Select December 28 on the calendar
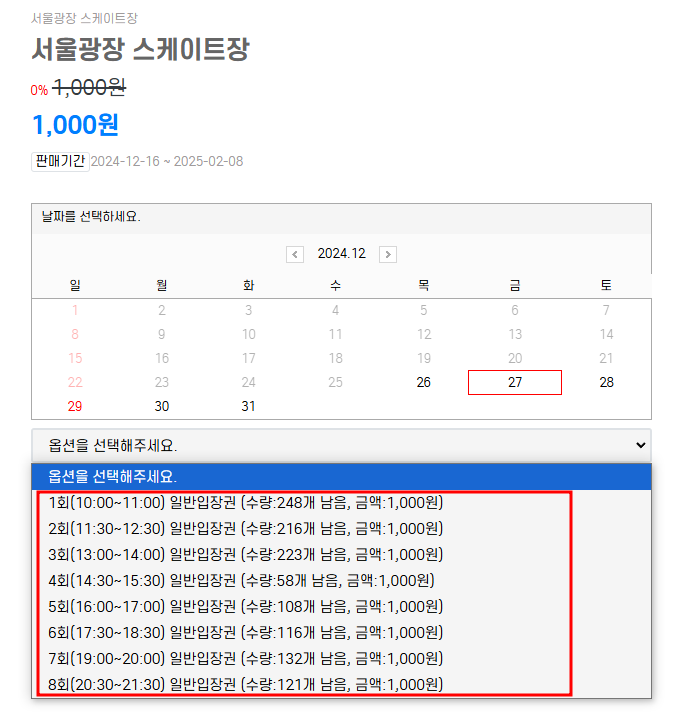 (606, 382)
